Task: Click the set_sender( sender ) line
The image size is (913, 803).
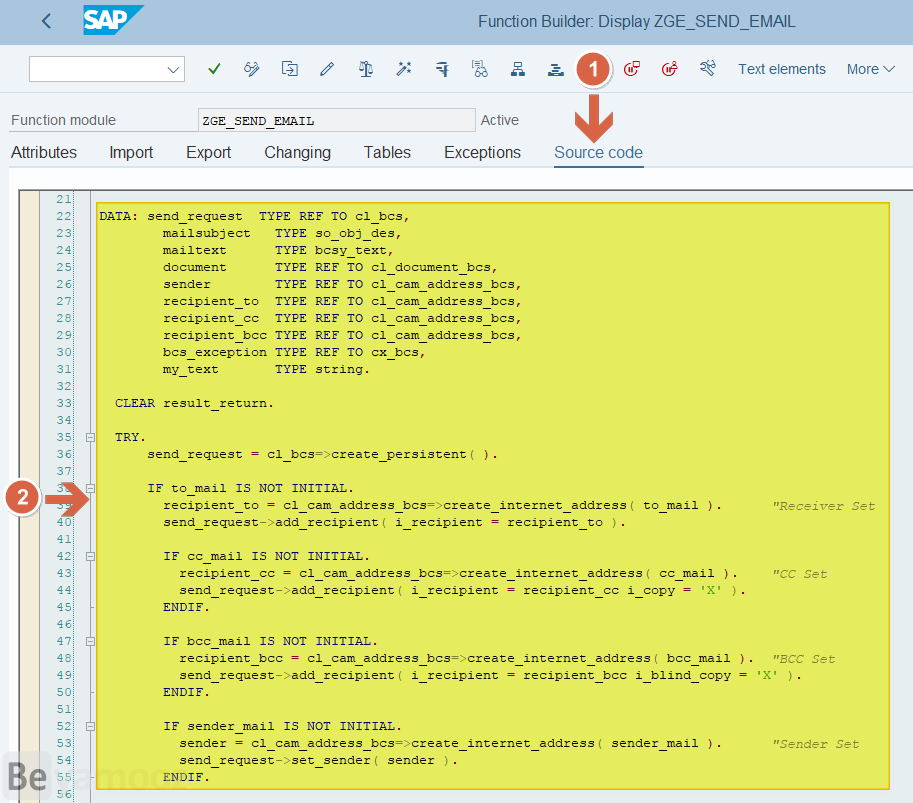Action: click(x=319, y=760)
